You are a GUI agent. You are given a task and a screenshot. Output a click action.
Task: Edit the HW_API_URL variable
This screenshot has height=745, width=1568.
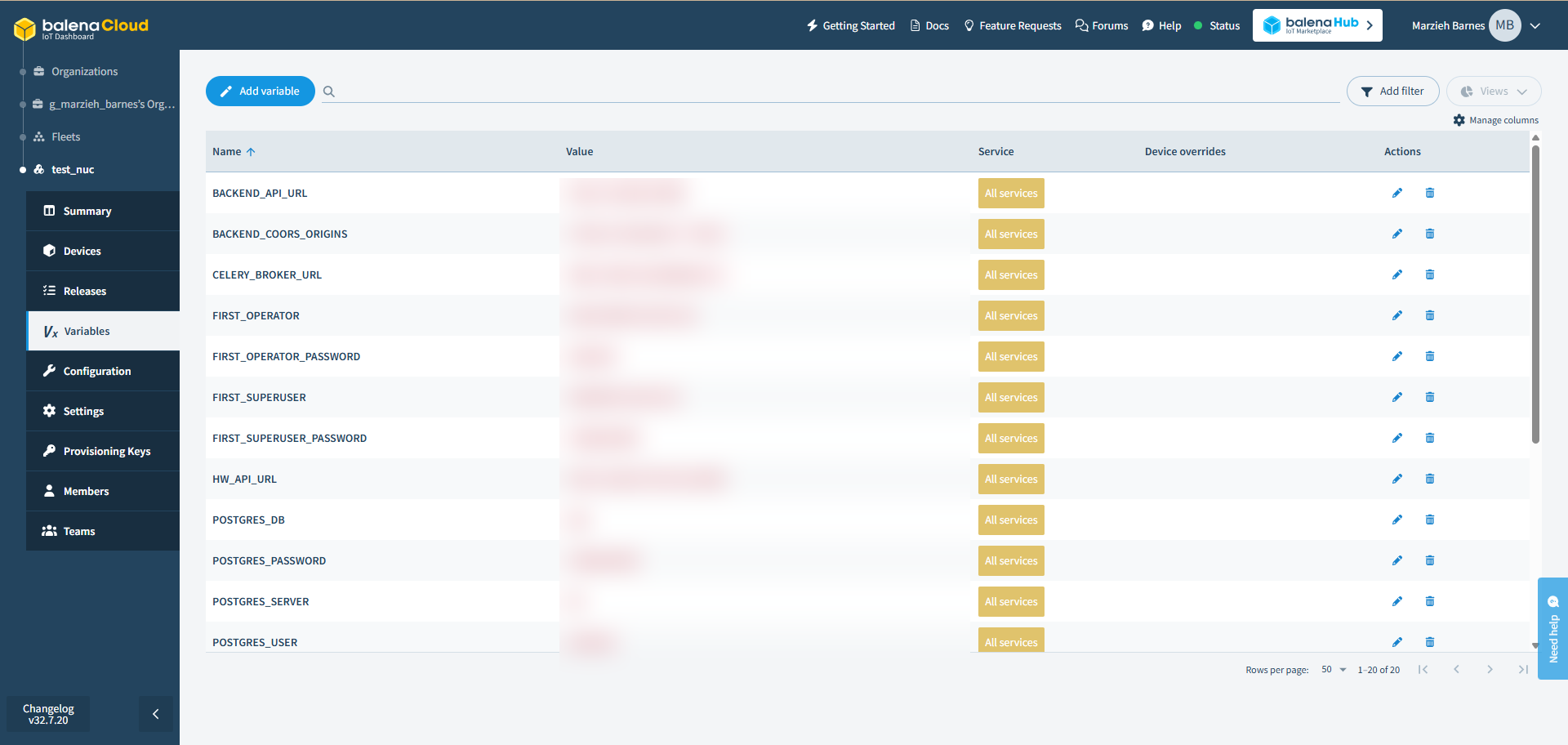[1397, 479]
